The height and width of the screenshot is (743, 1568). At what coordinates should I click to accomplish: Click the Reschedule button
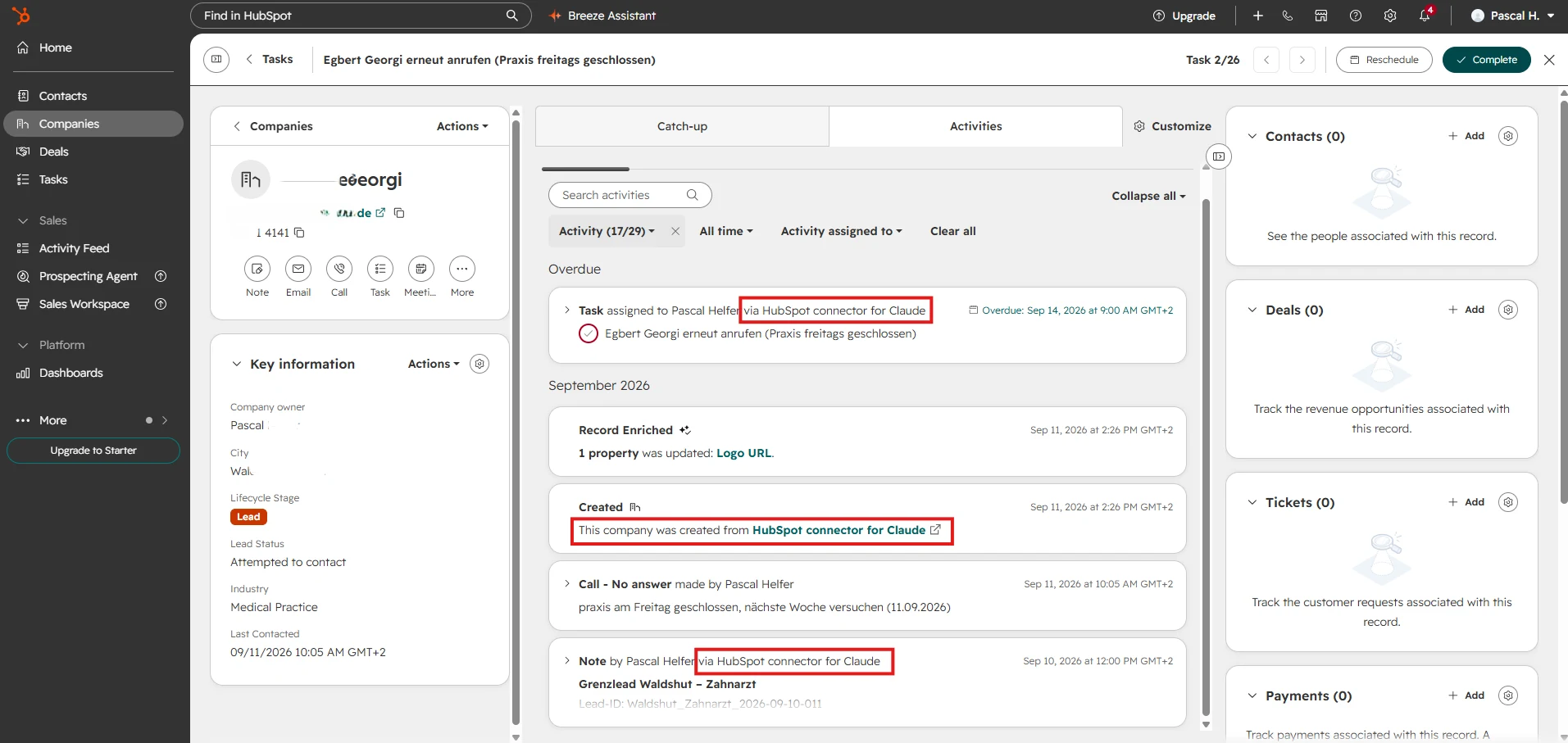click(1384, 60)
